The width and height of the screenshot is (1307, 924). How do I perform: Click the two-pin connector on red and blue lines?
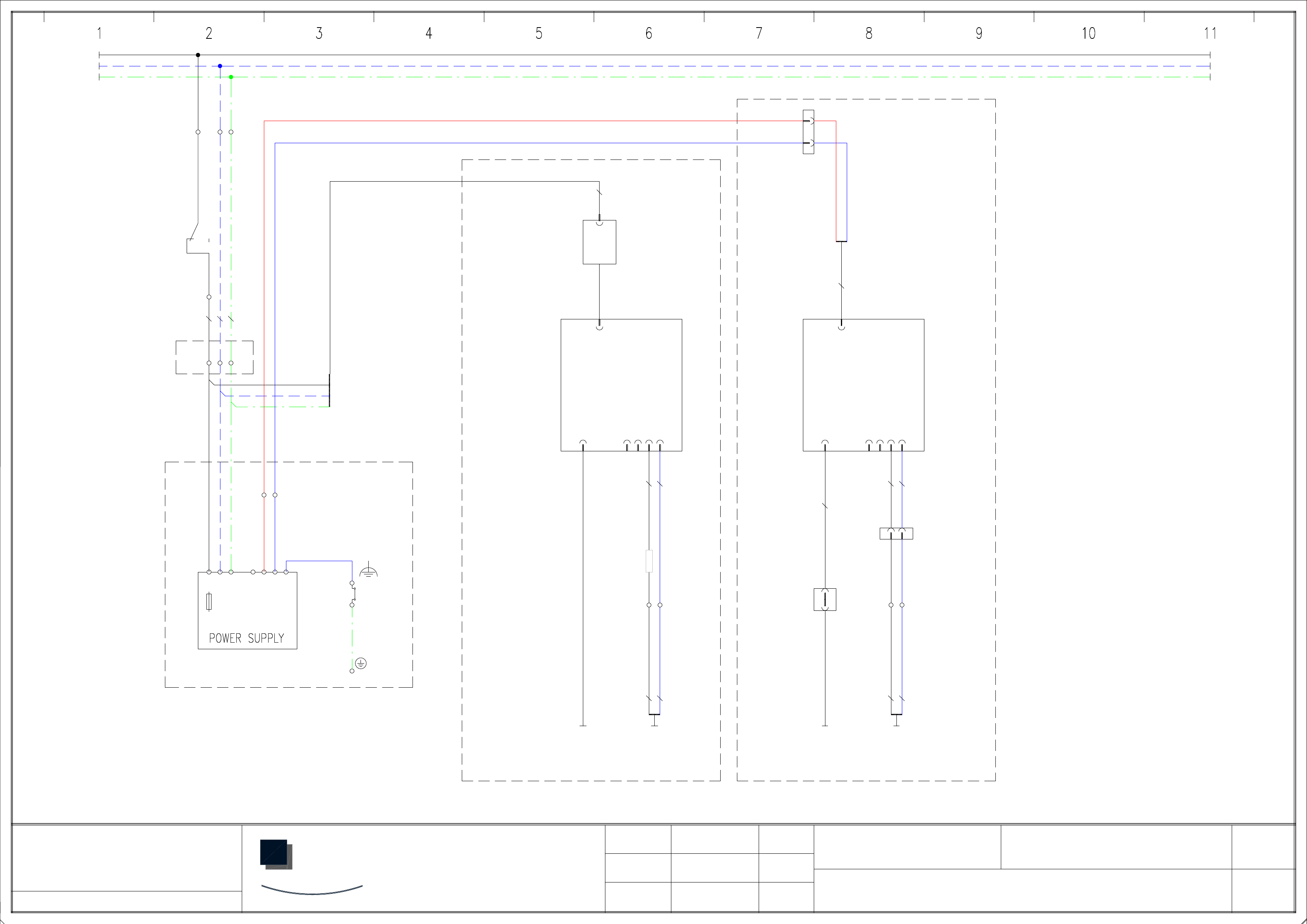808,132
